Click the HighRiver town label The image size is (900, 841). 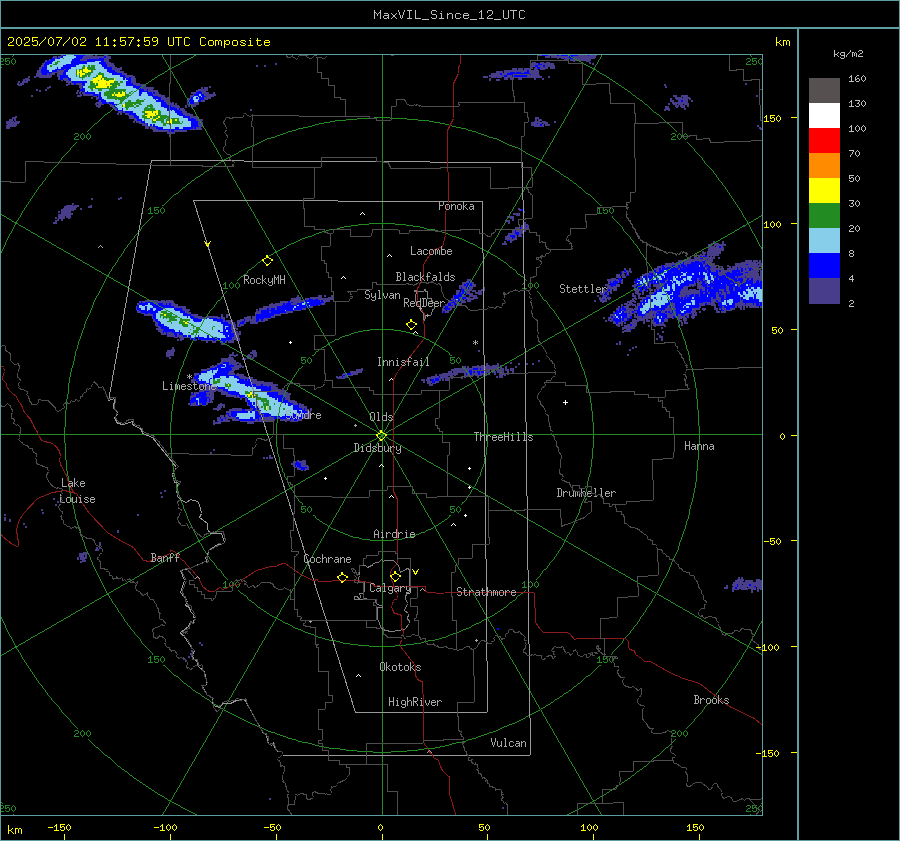coord(415,702)
